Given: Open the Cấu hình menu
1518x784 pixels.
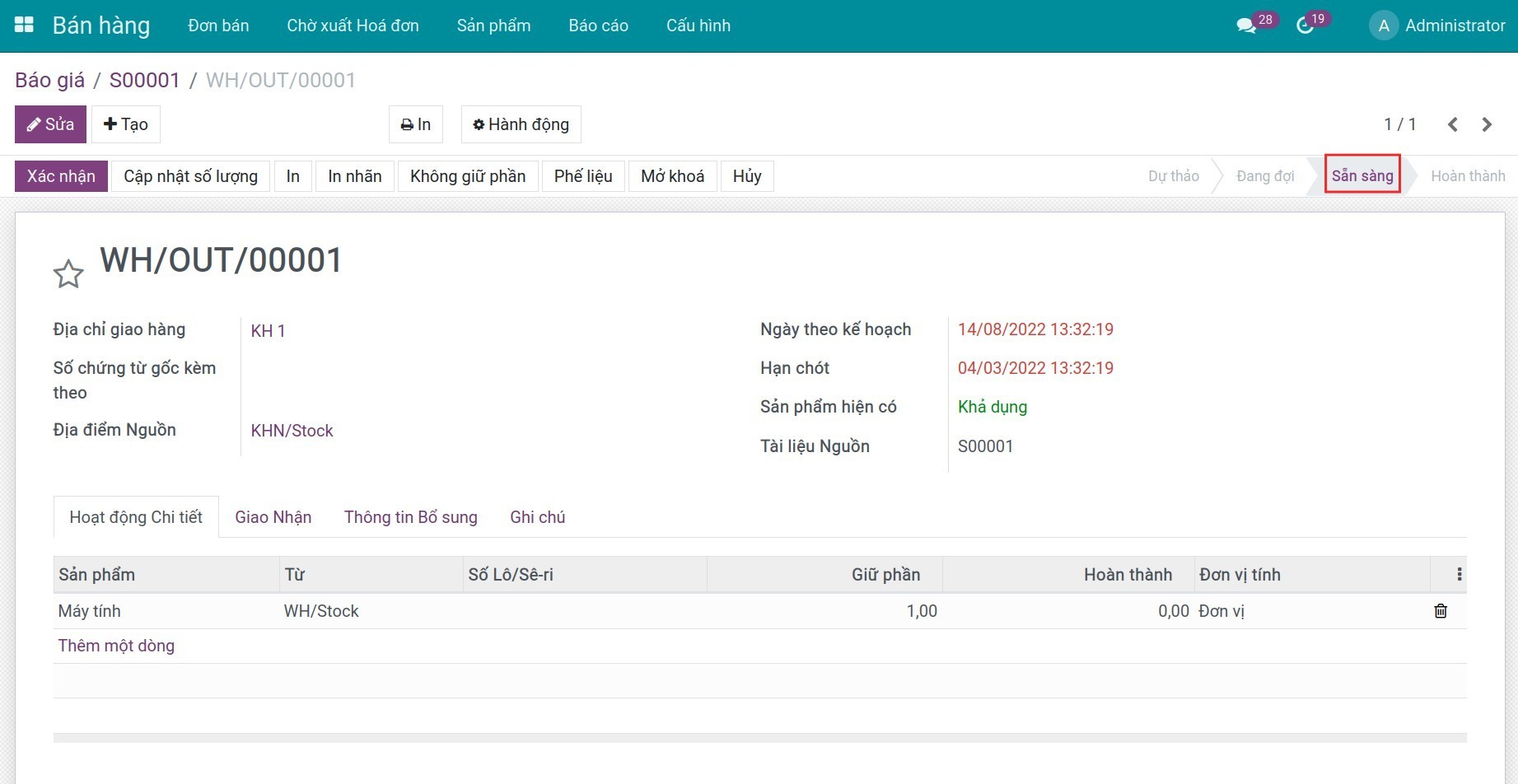Looking at the screenshot, I should point(698,26).
